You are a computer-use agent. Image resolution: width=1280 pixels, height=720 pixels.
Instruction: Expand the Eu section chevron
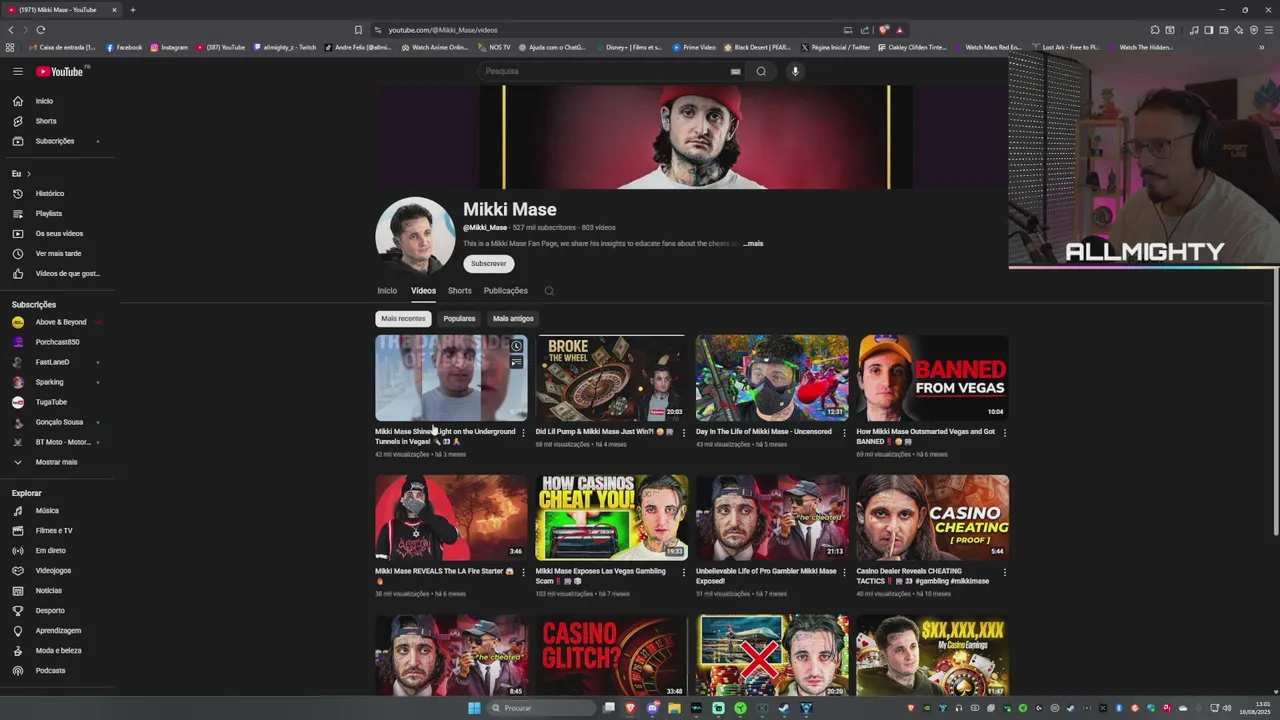28,174
